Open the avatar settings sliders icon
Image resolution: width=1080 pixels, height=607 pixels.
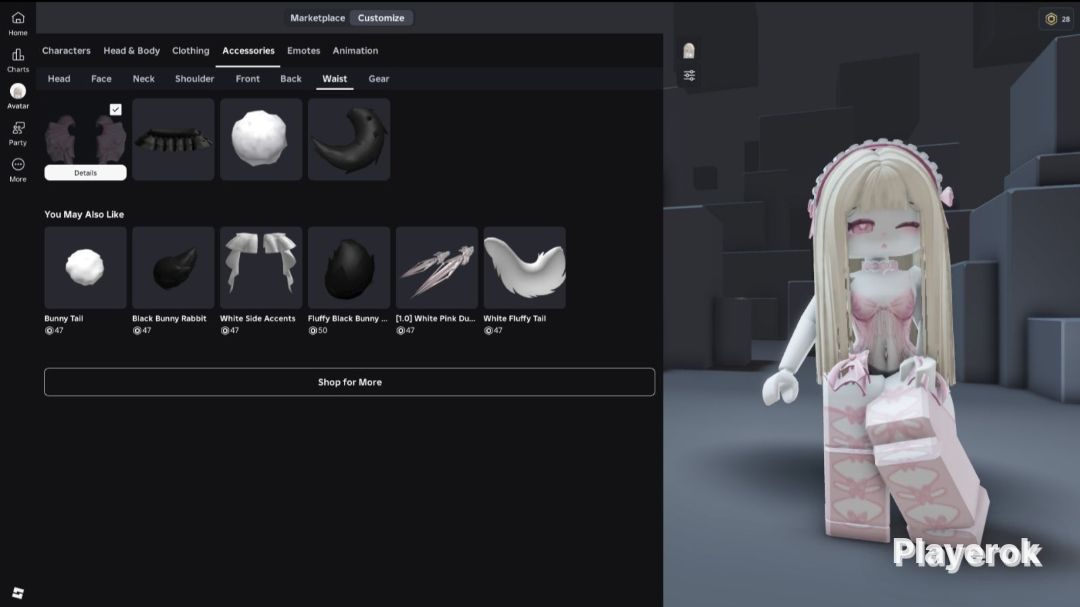click(x=689, y=75)
